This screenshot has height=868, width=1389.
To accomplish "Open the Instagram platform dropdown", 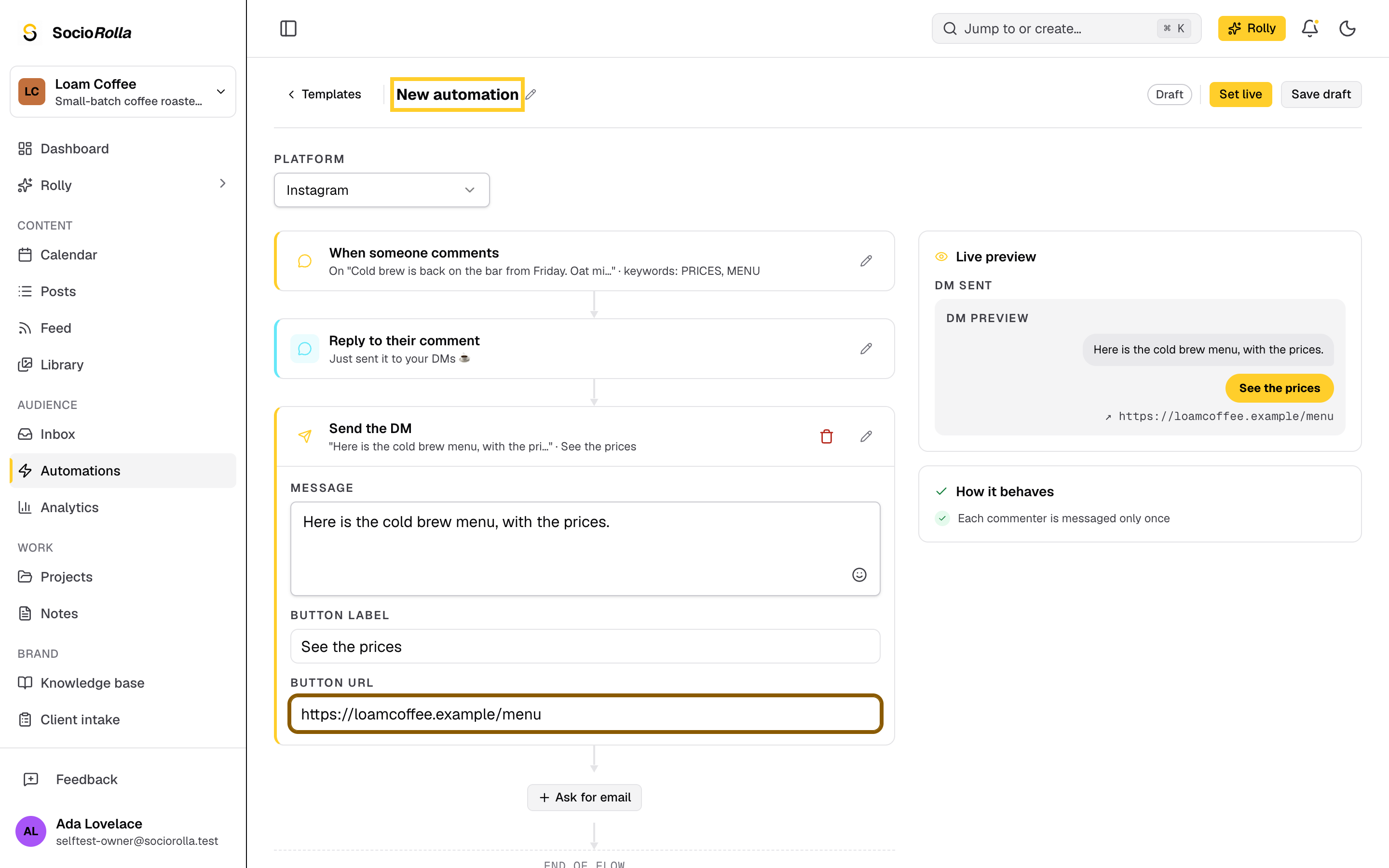I will [x=381, y=190].
